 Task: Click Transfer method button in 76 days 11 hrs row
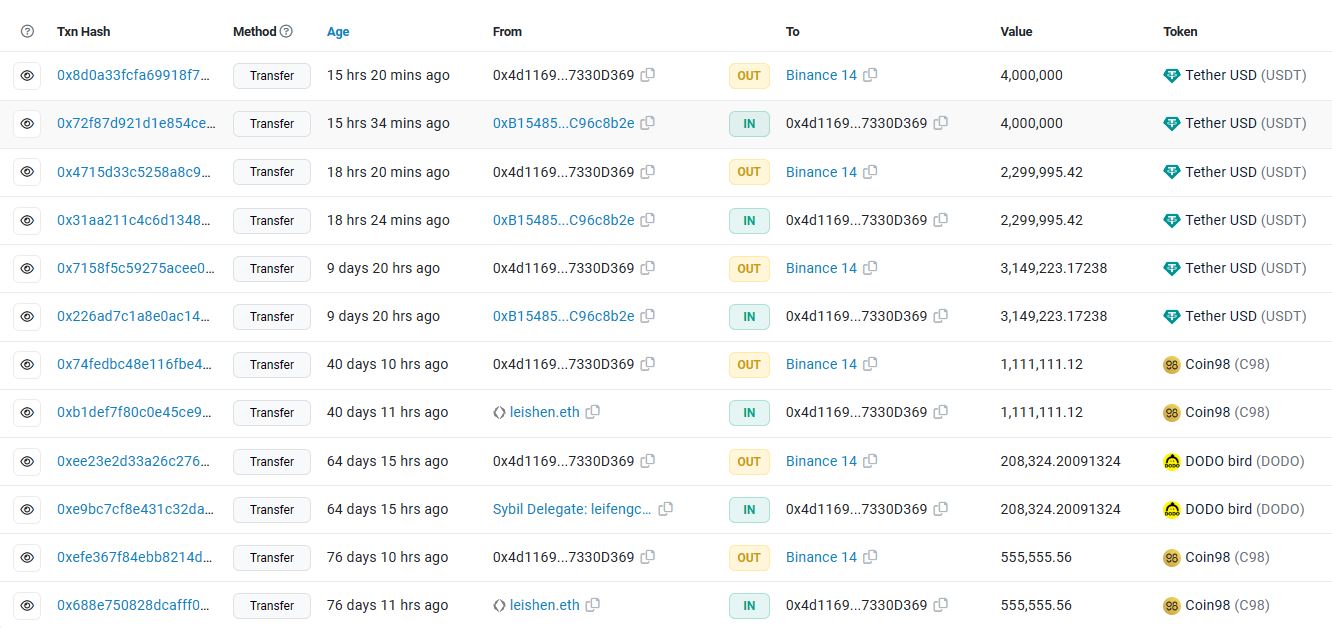click(x=272, y=605)
